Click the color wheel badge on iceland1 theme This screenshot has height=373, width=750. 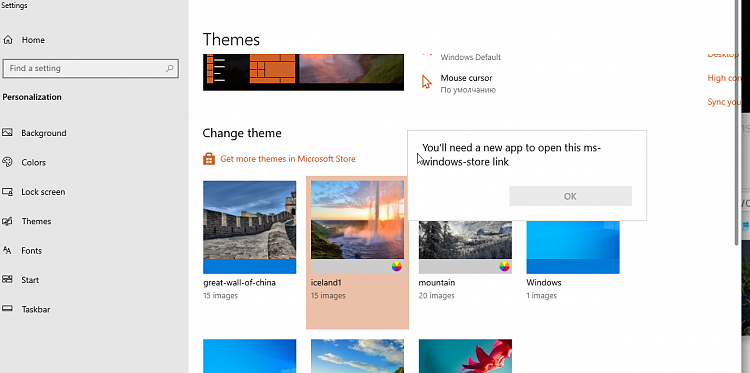397,266
